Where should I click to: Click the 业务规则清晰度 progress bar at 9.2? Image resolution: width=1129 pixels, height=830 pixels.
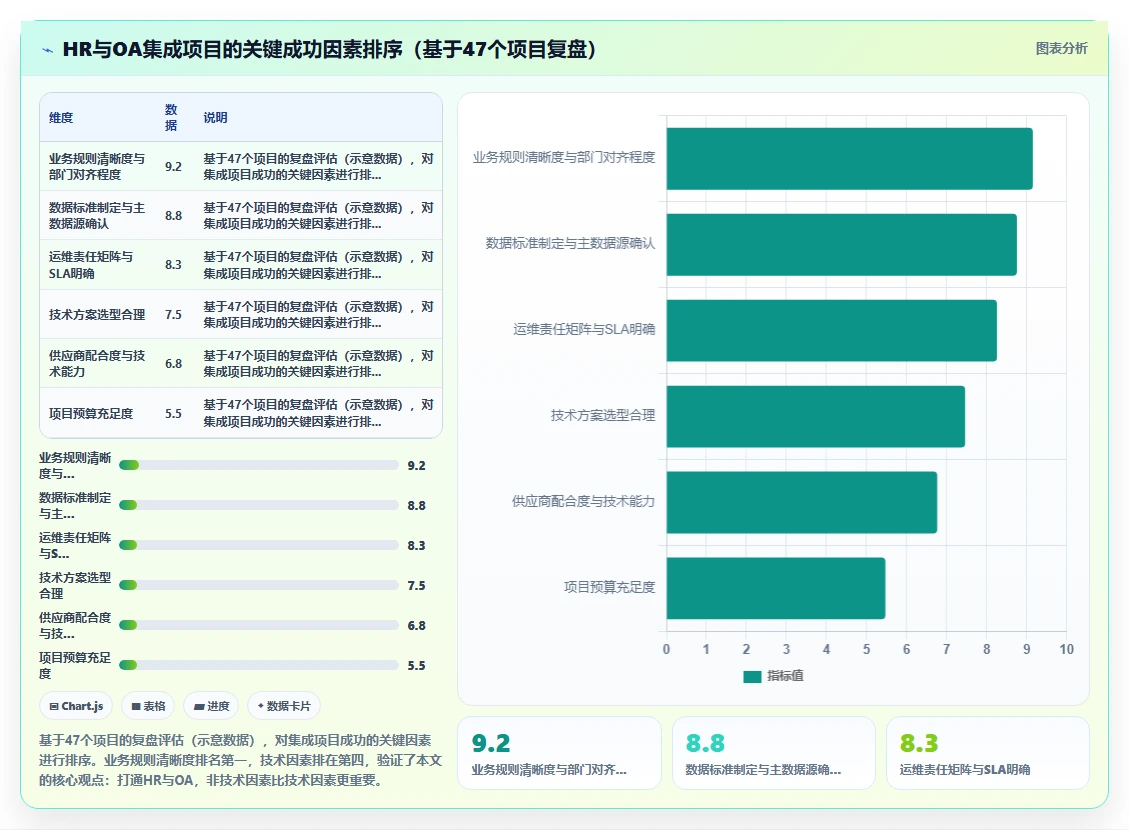click(x=258, y=465)
